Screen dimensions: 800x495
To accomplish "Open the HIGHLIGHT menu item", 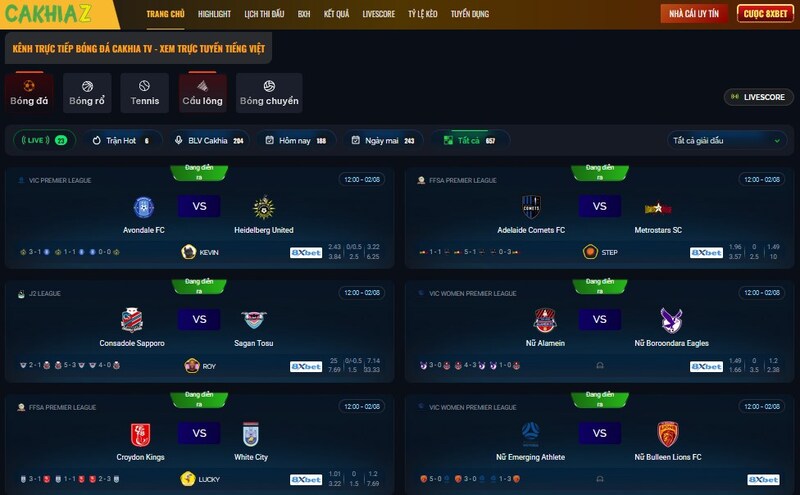I will pos(214,14).
